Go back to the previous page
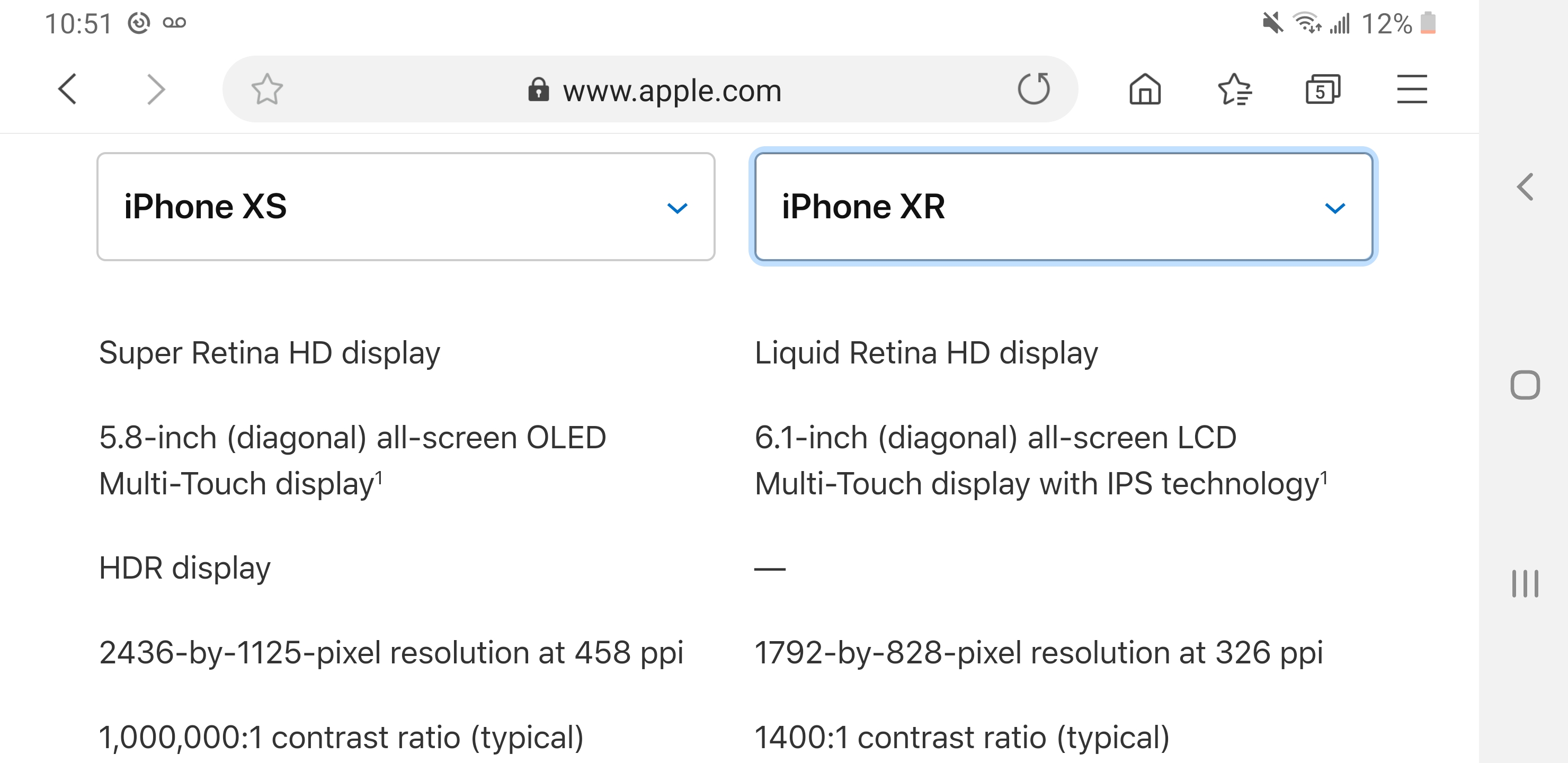1568x763 pixels. pyautogui.click(x=68, y=90)
